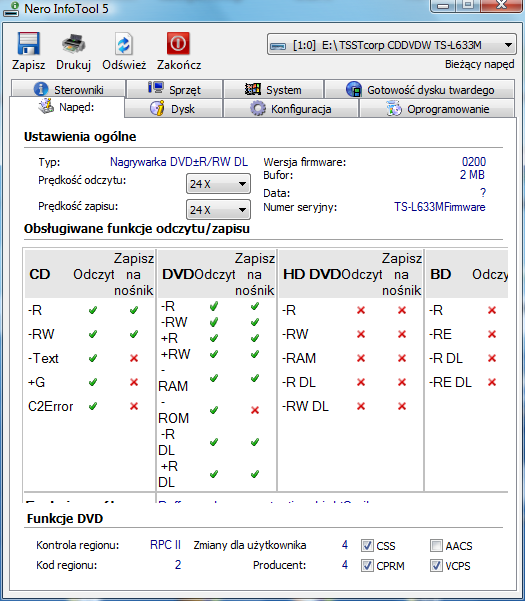Click the CD -R read check mark
Image resolution: width=525 pixels, height=601 pixels.
93,310
